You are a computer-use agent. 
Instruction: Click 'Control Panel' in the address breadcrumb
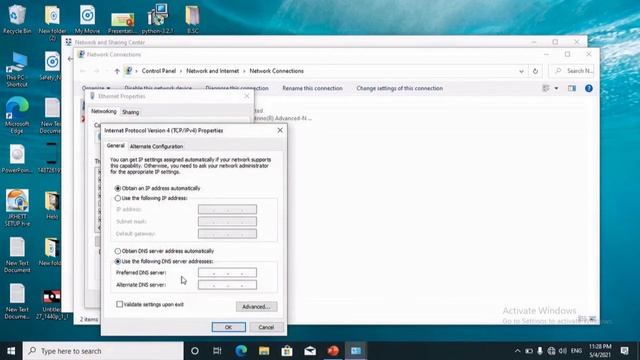pyautogui.click(x=159, y=71)
